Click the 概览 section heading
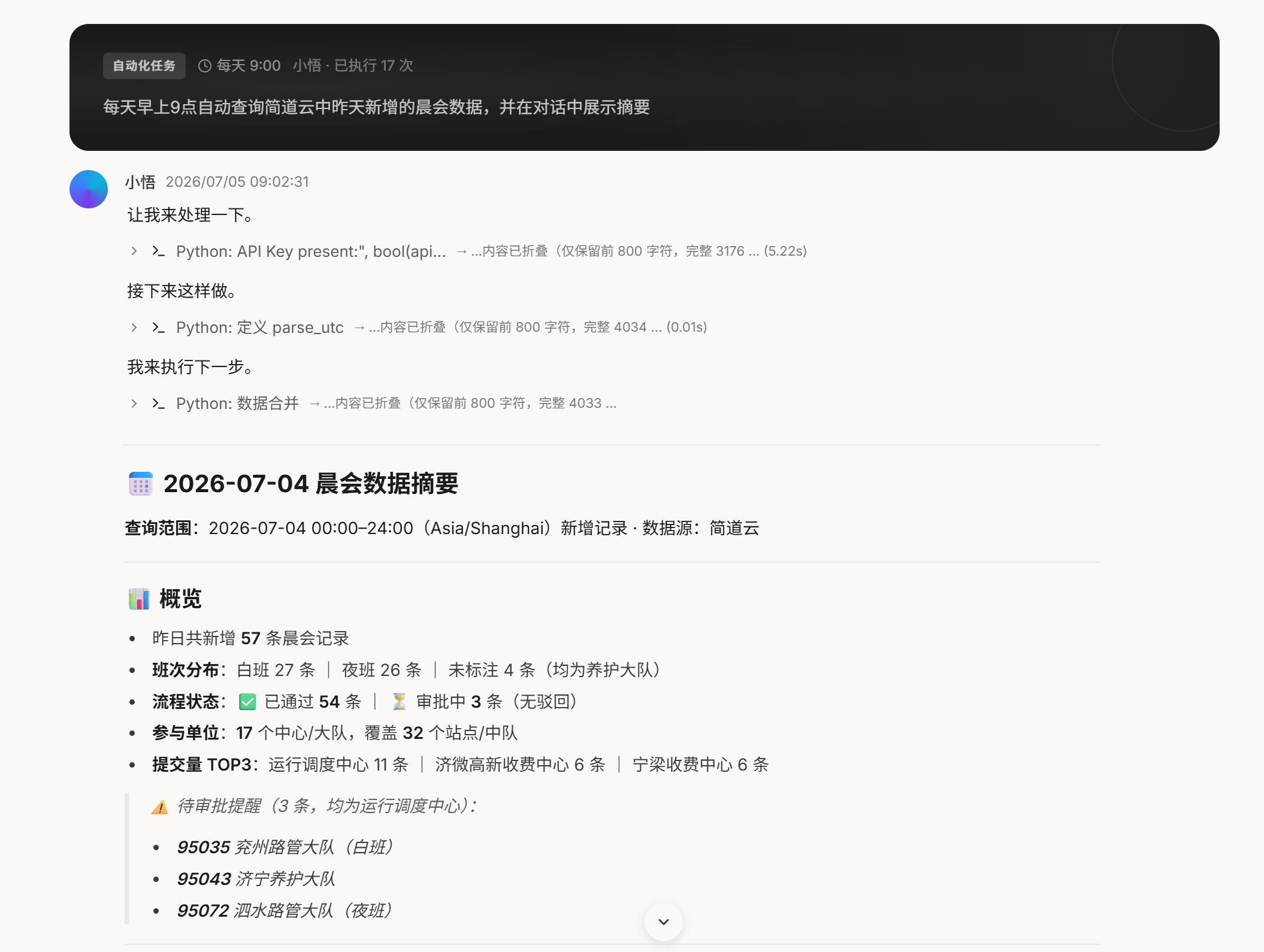Viewport: 1264px width, 952px height. click(x=180, y=599)
